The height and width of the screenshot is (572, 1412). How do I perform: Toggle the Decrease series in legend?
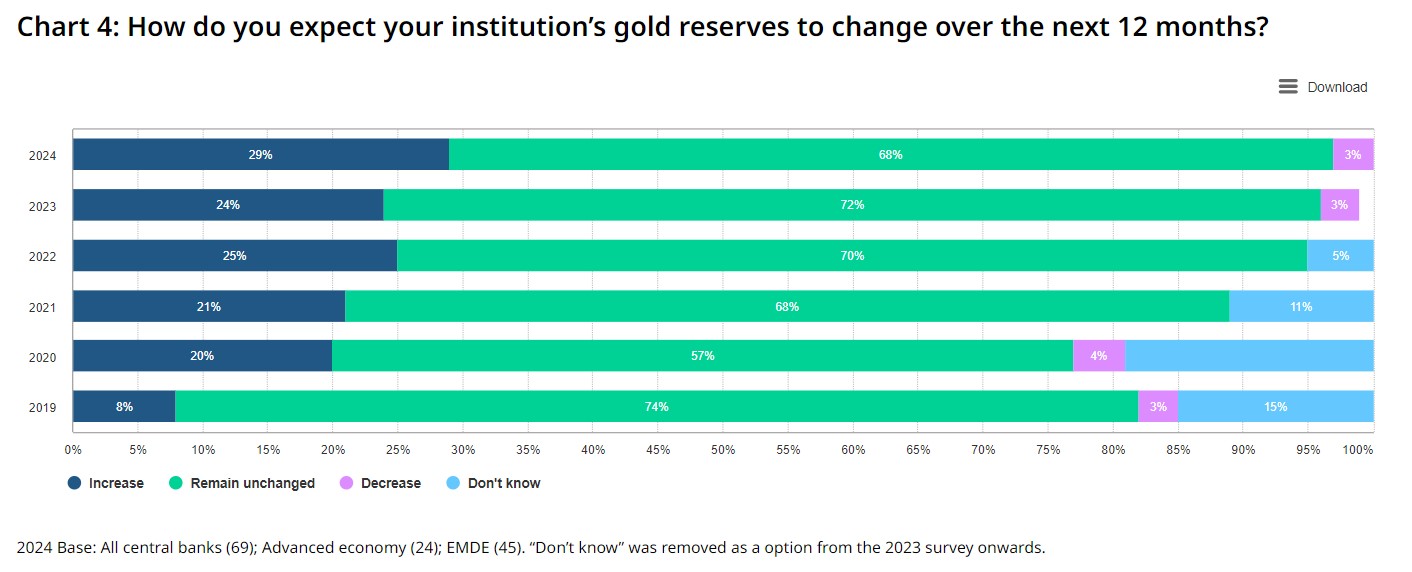coord(390,483)
